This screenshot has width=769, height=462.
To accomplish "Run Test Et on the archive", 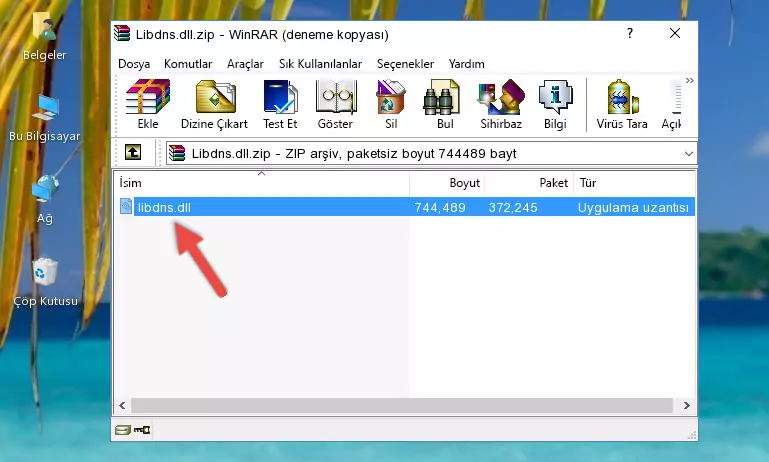I will [280, 104].
